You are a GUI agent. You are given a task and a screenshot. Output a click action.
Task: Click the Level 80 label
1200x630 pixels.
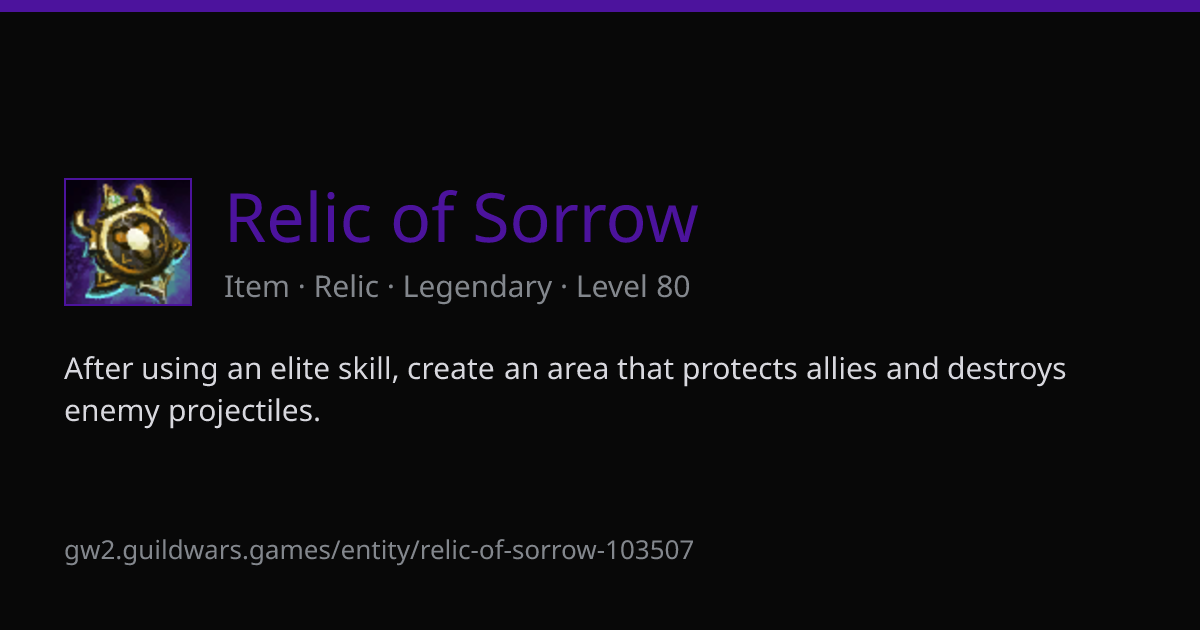[x=633, y=287]
